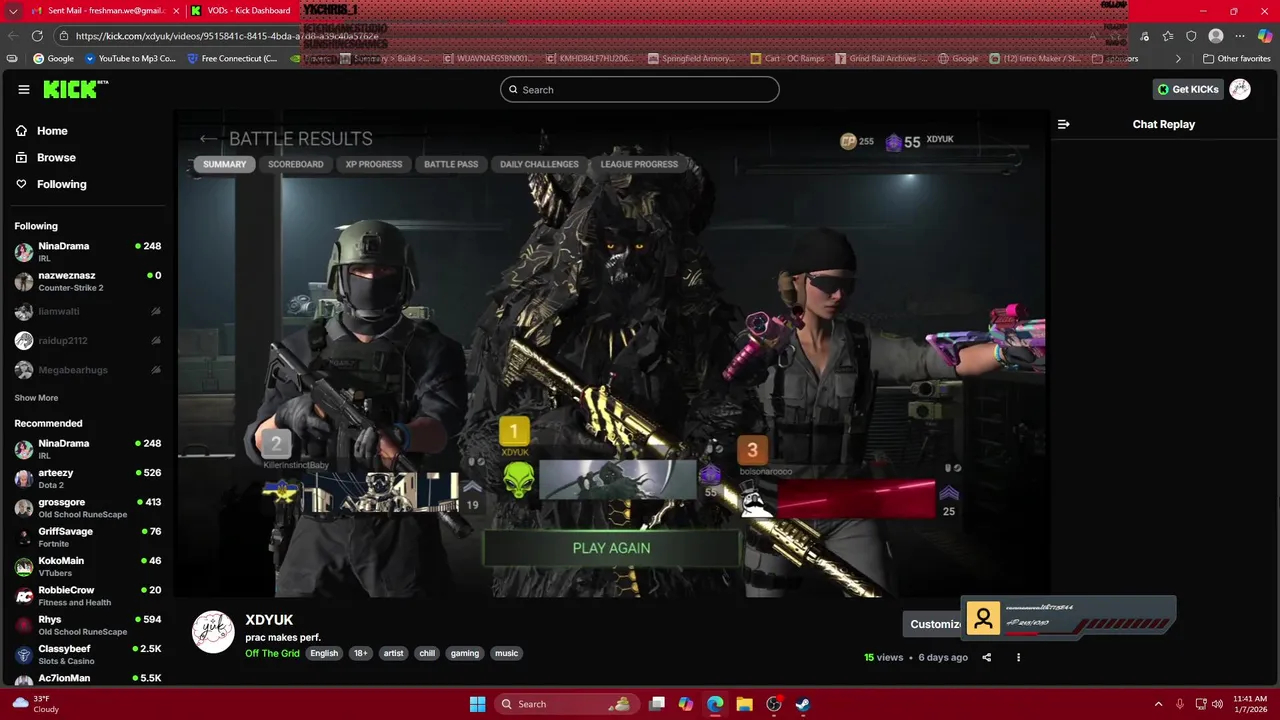Open YouTube to Mp3 bookmark
1280x720 pixels.
tap(130, 59)
